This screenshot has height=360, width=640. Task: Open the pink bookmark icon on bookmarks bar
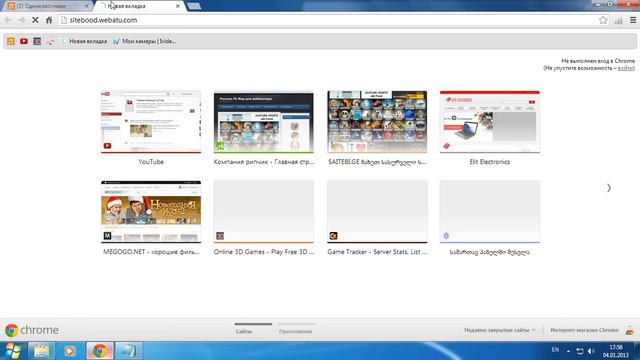tap(50, 41)
